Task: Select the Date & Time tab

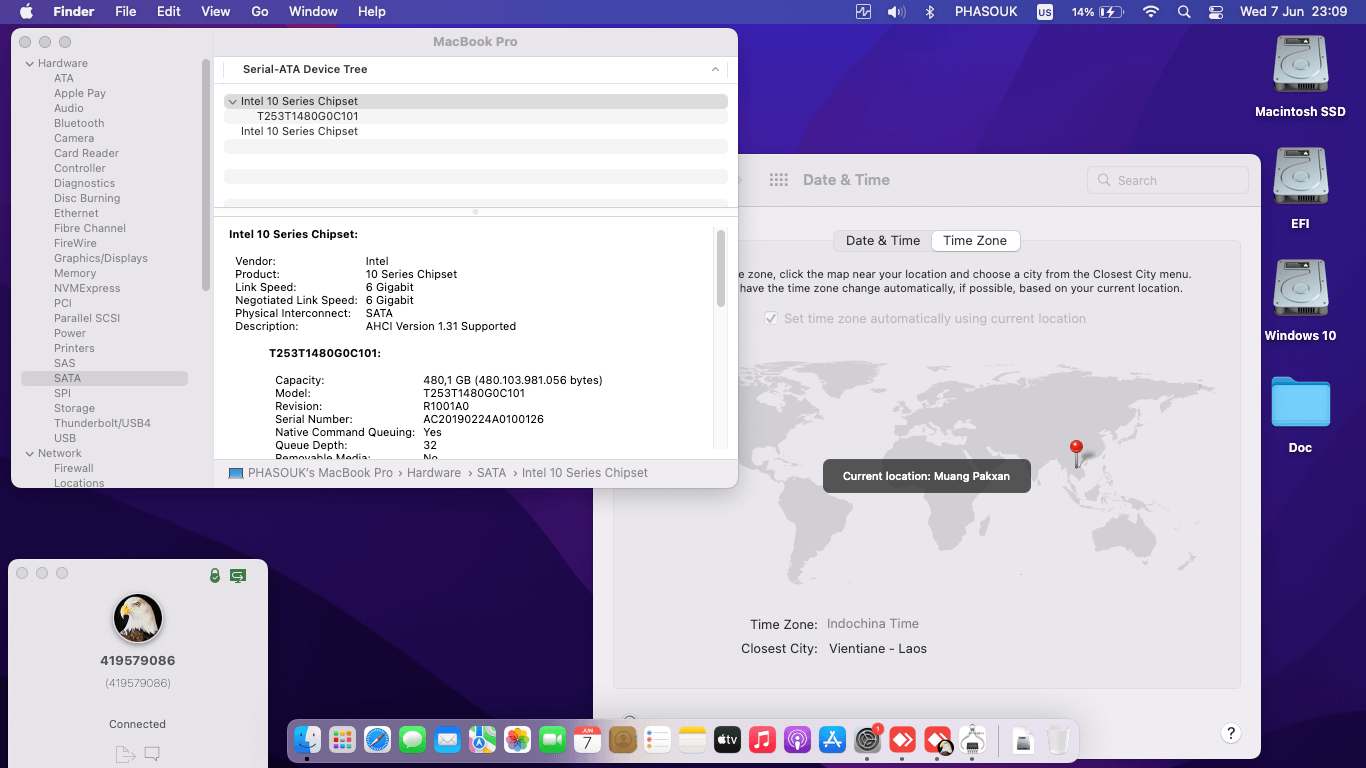Action: 881,241
